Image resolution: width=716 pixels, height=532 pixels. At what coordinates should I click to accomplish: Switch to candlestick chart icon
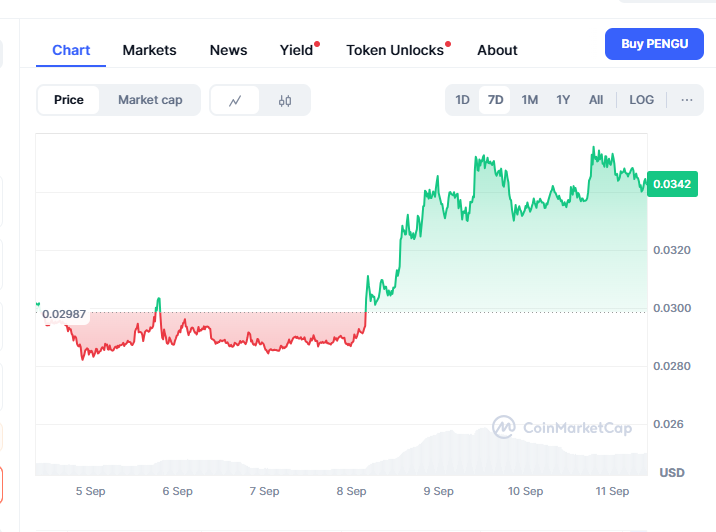285,100
